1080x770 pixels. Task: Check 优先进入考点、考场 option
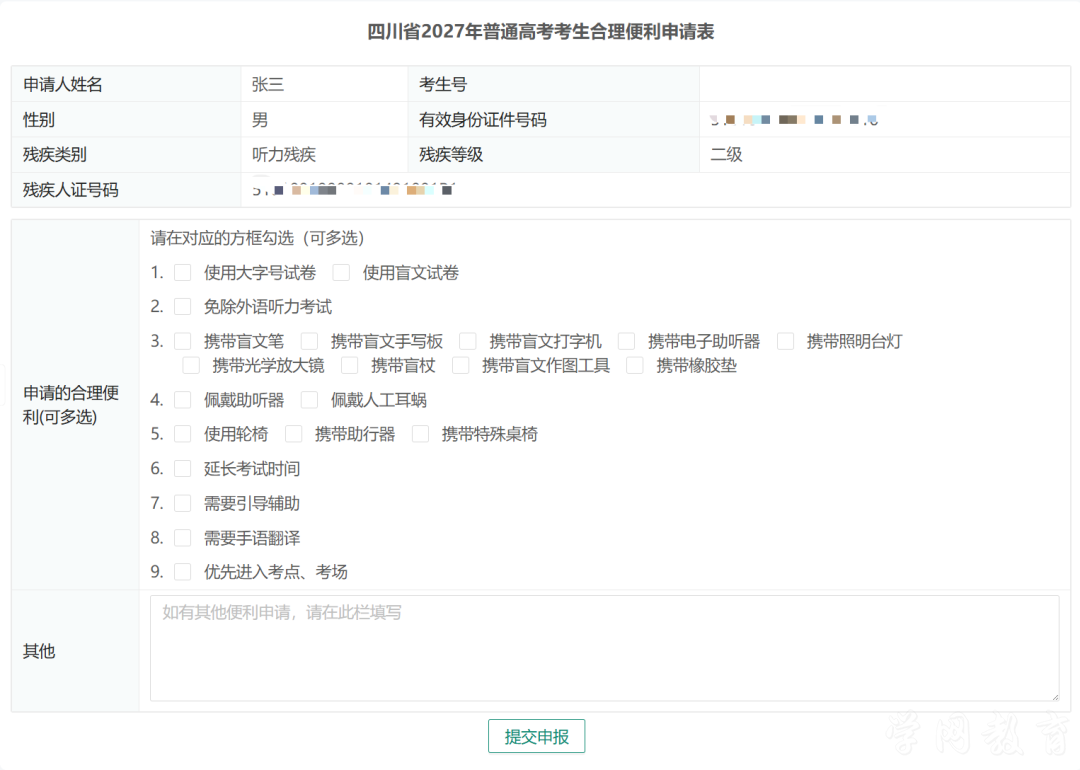183,572
